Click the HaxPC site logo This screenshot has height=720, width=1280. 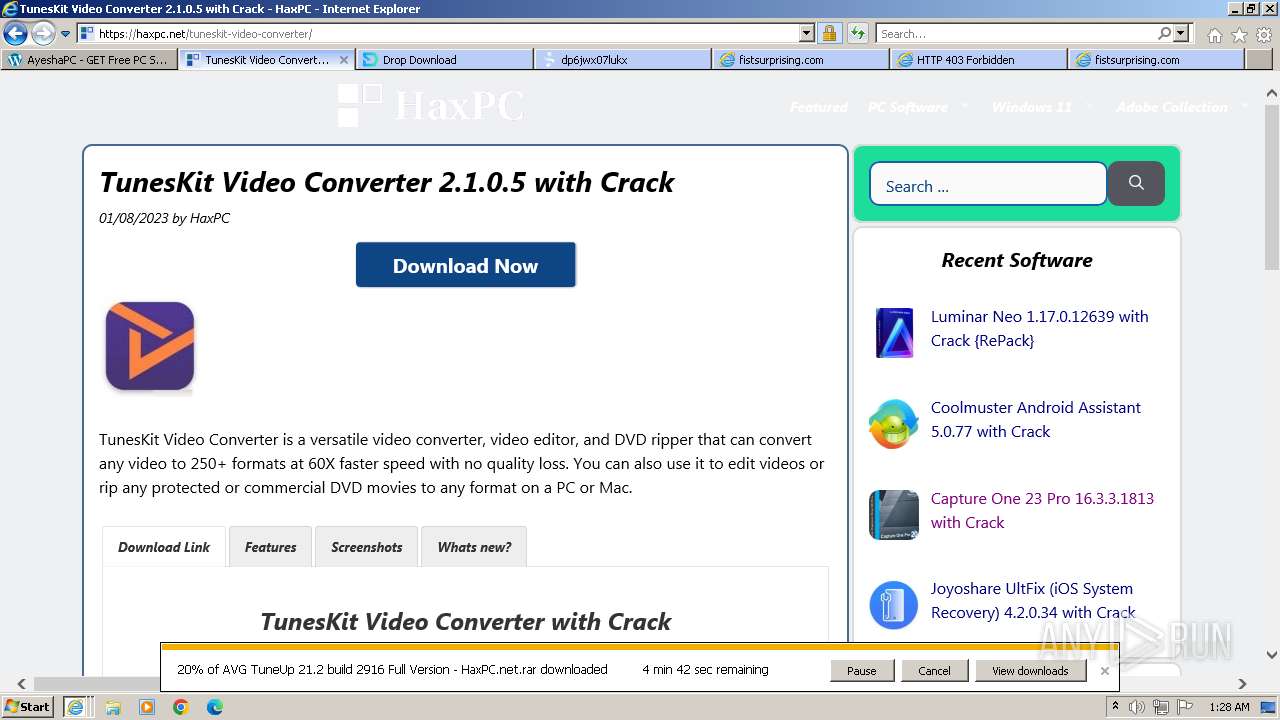tap(431, 105)
